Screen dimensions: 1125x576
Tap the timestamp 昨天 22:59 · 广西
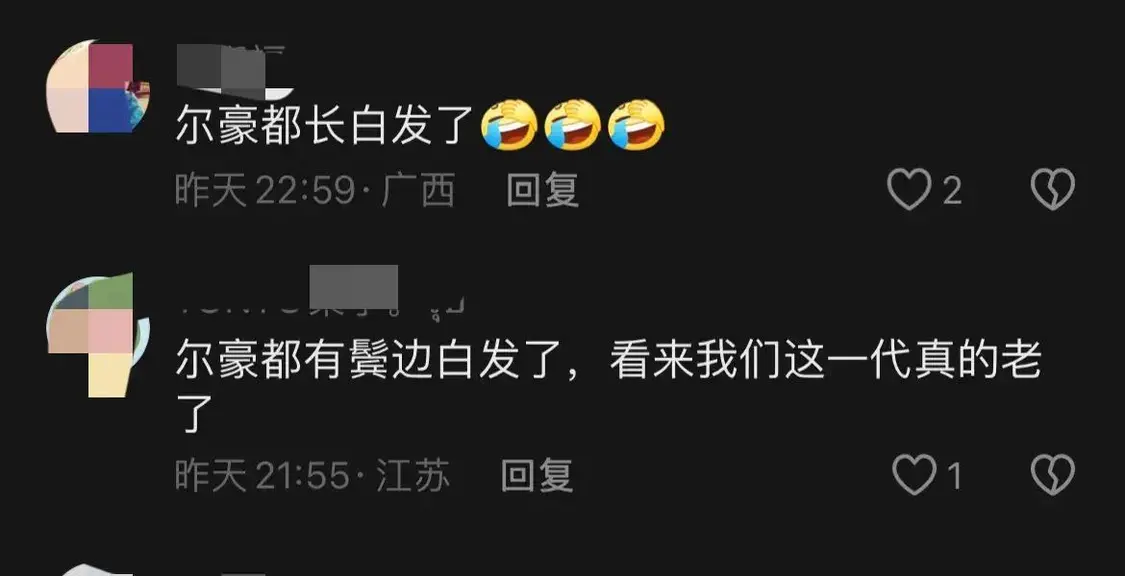(x=316, y=191)
